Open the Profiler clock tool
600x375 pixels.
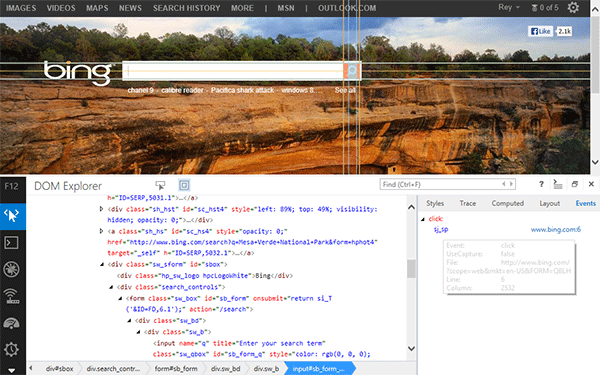click(11, 349)
